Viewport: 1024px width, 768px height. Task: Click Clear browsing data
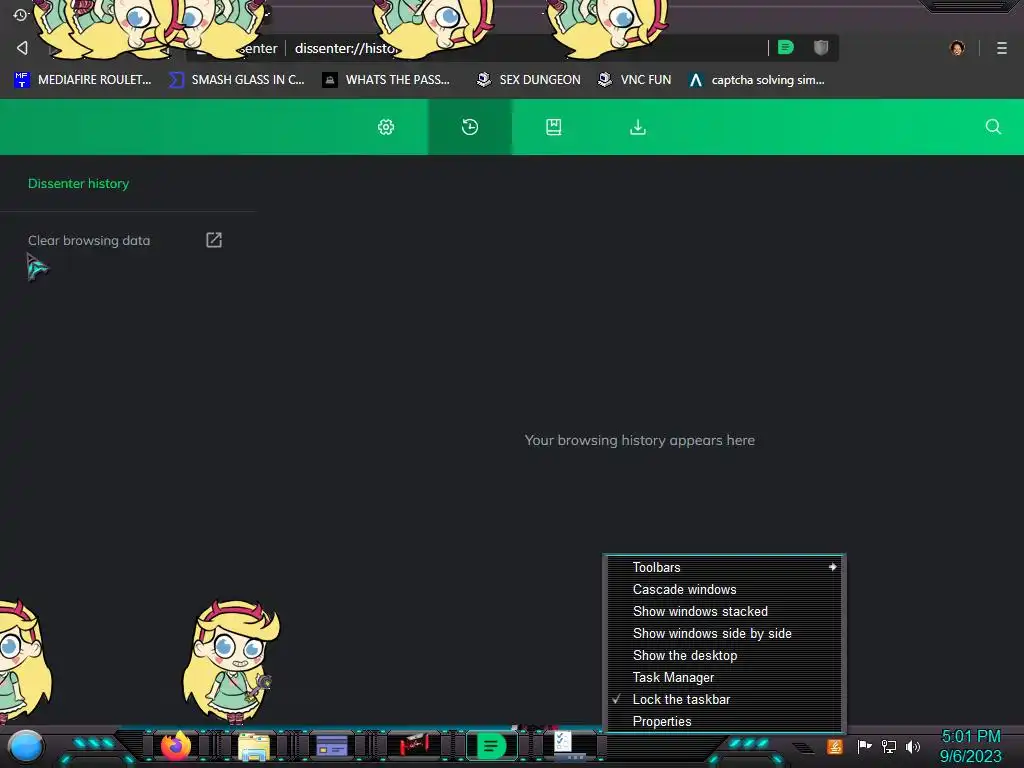click(x=89, y=240)
